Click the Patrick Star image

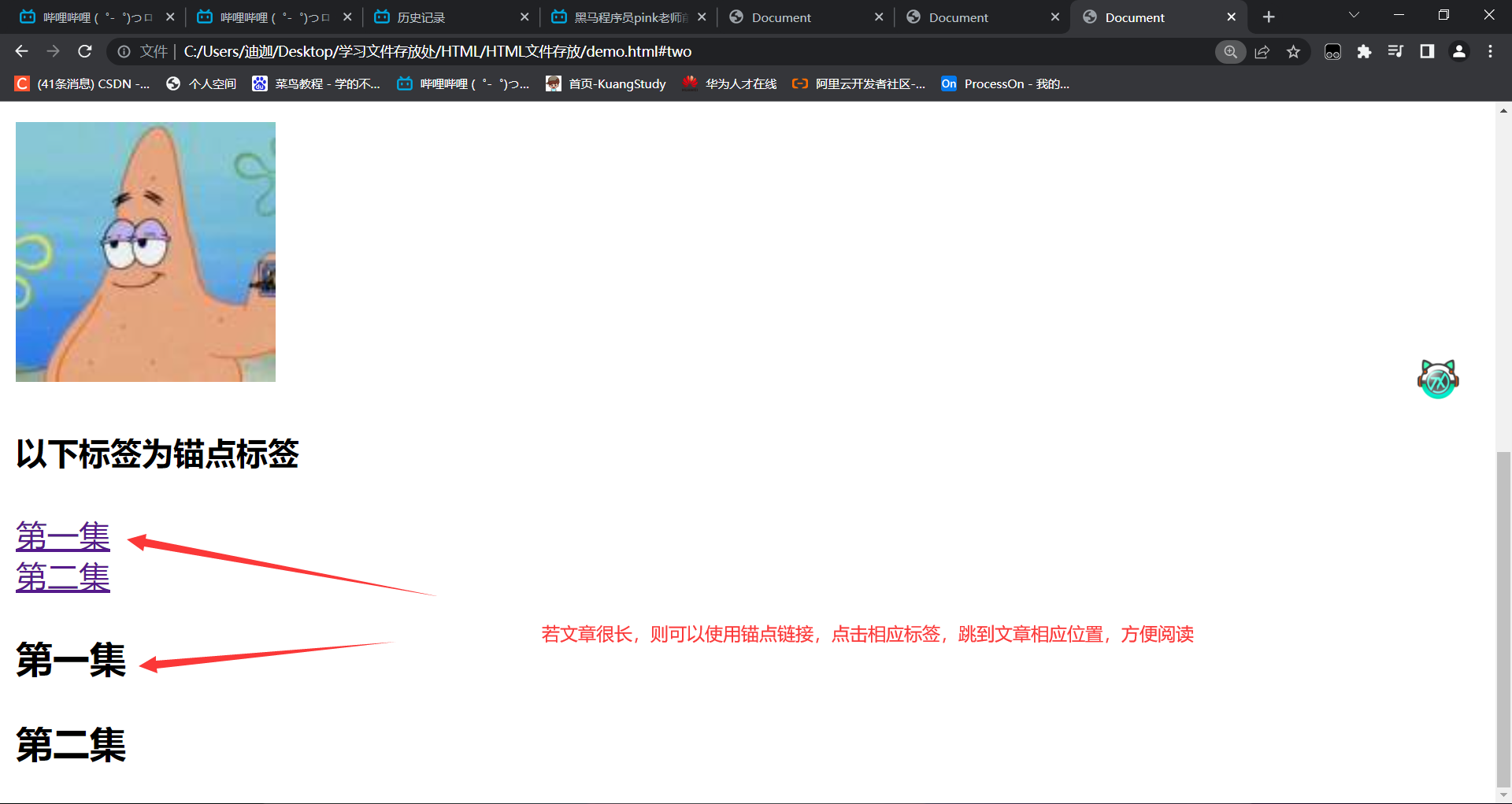146,252
